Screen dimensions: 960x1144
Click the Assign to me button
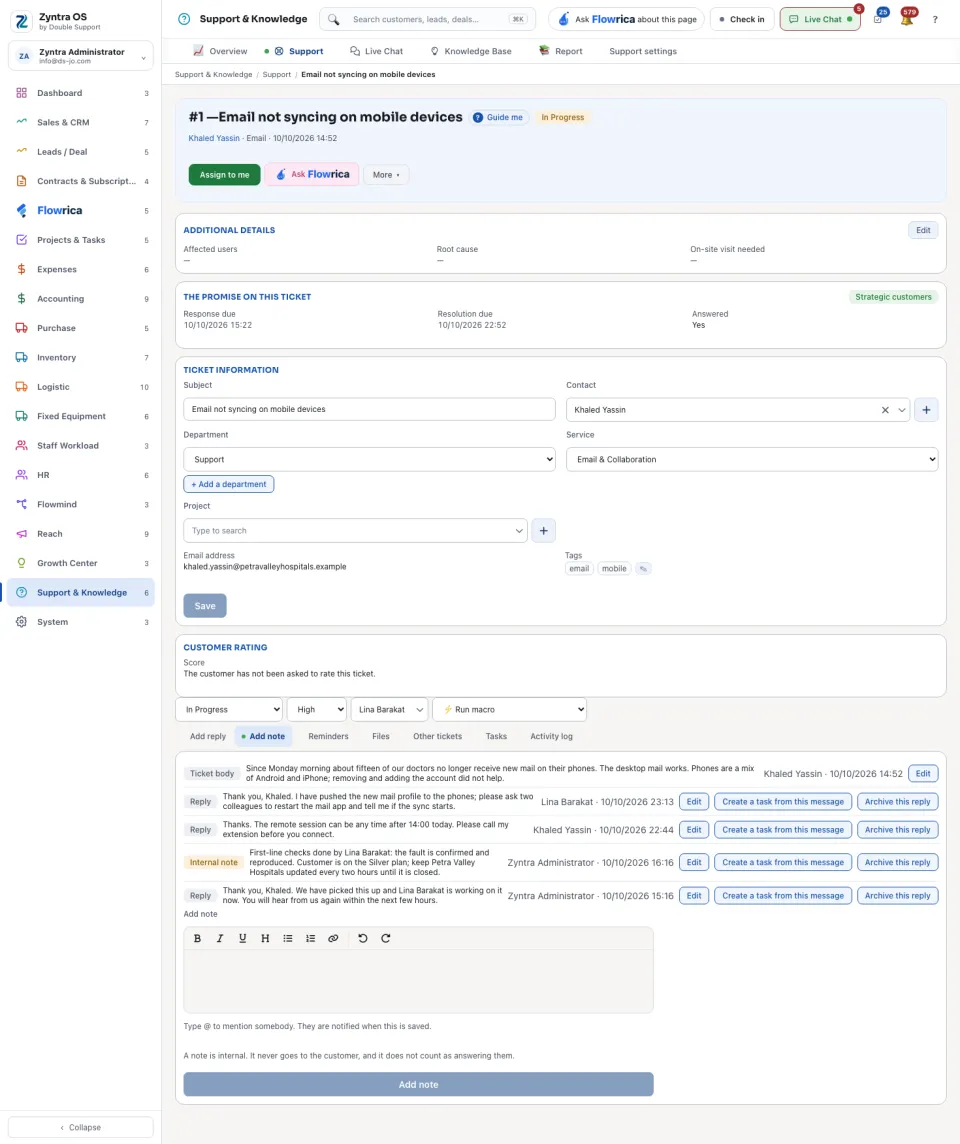pos(225,175)
